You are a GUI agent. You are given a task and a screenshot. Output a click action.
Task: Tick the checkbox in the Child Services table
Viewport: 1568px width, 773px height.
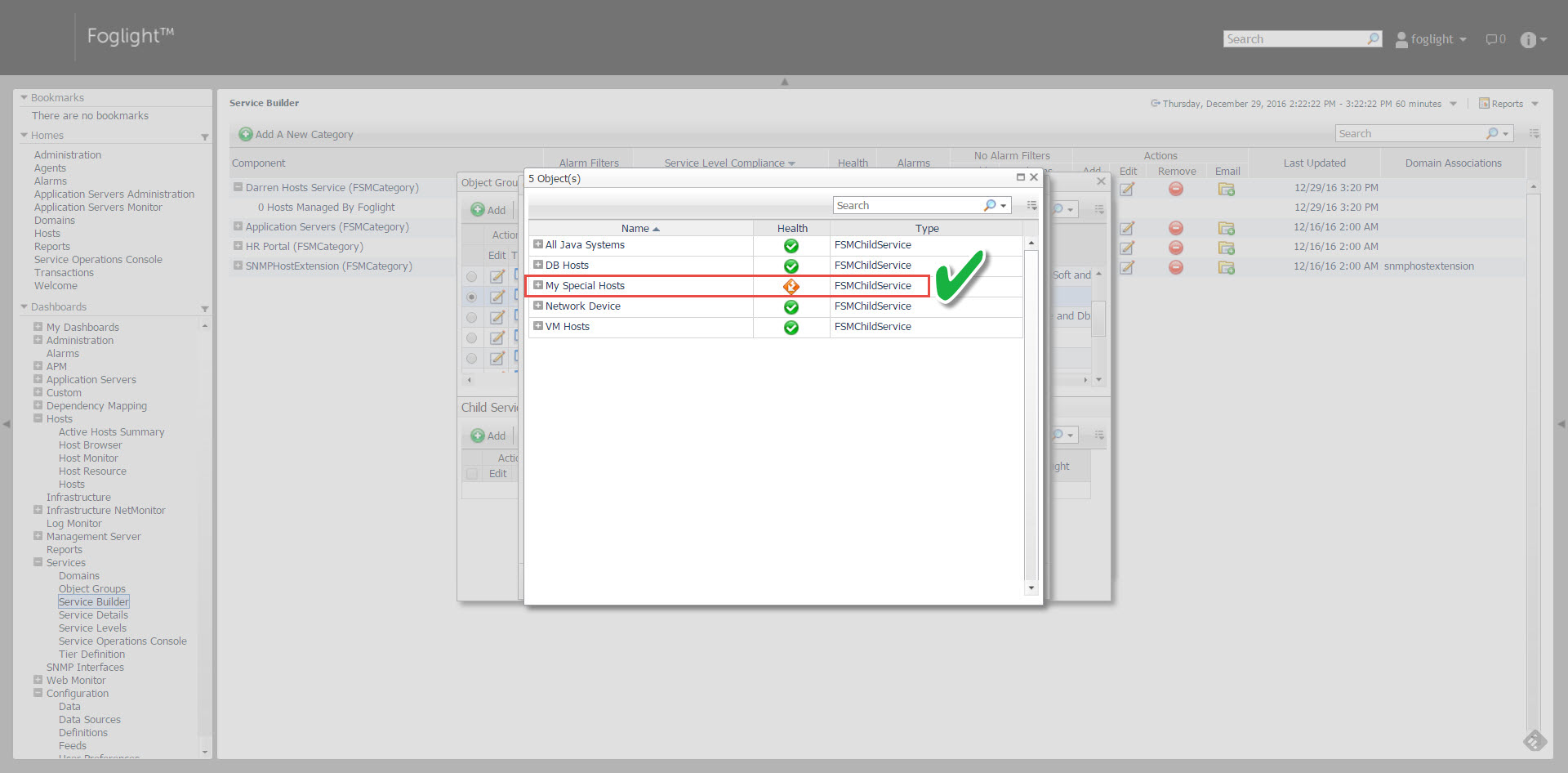click(x=471, y=474)
